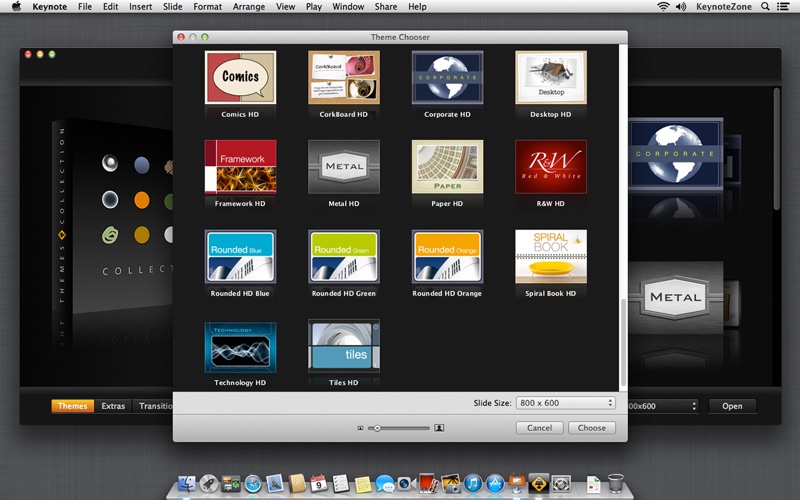Open the Slide menu
The height and width of the screenshot is (500, 800).
(172, 7)
